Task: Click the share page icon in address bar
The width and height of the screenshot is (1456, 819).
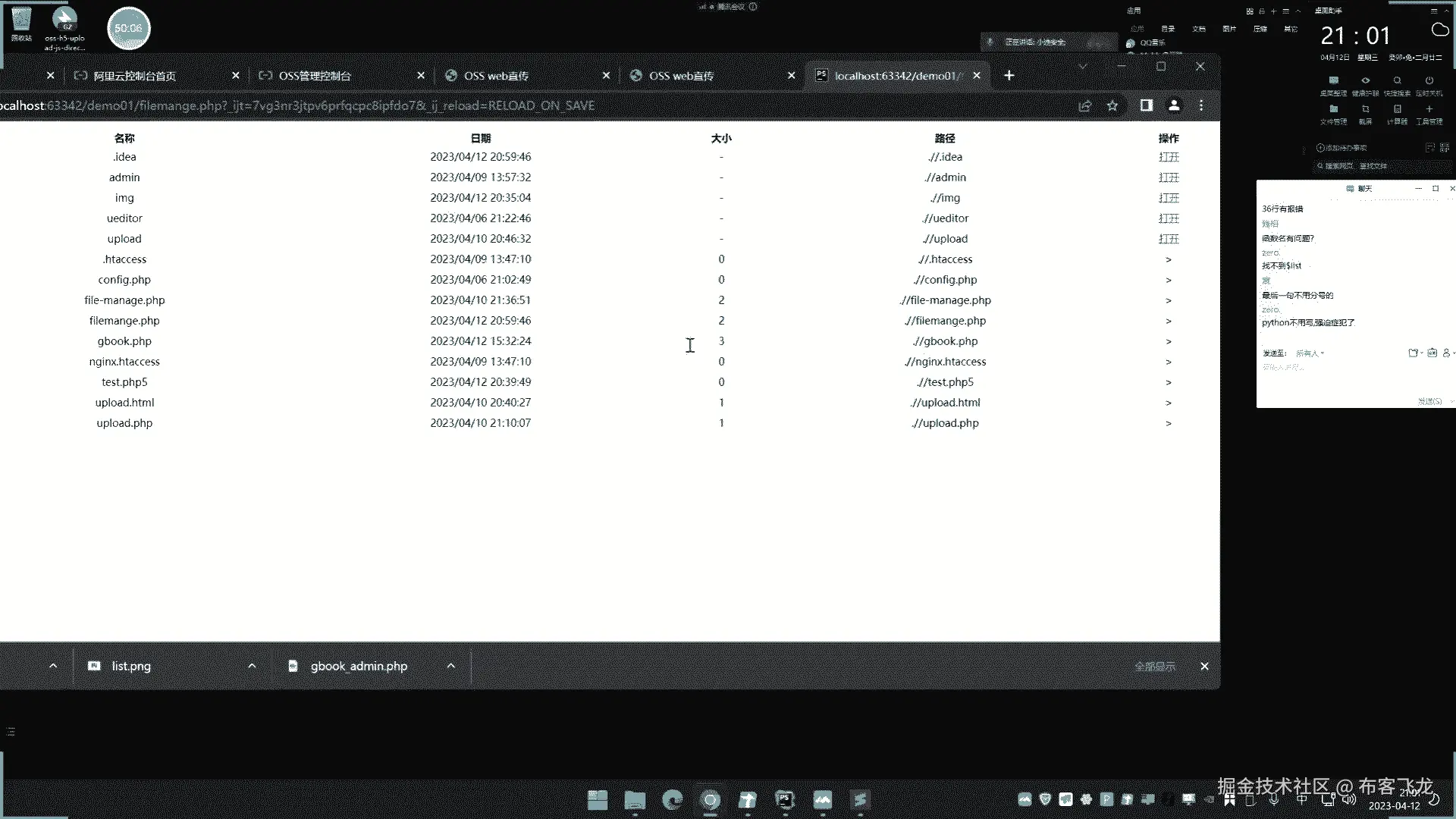Action: (x=1085, y=106)
